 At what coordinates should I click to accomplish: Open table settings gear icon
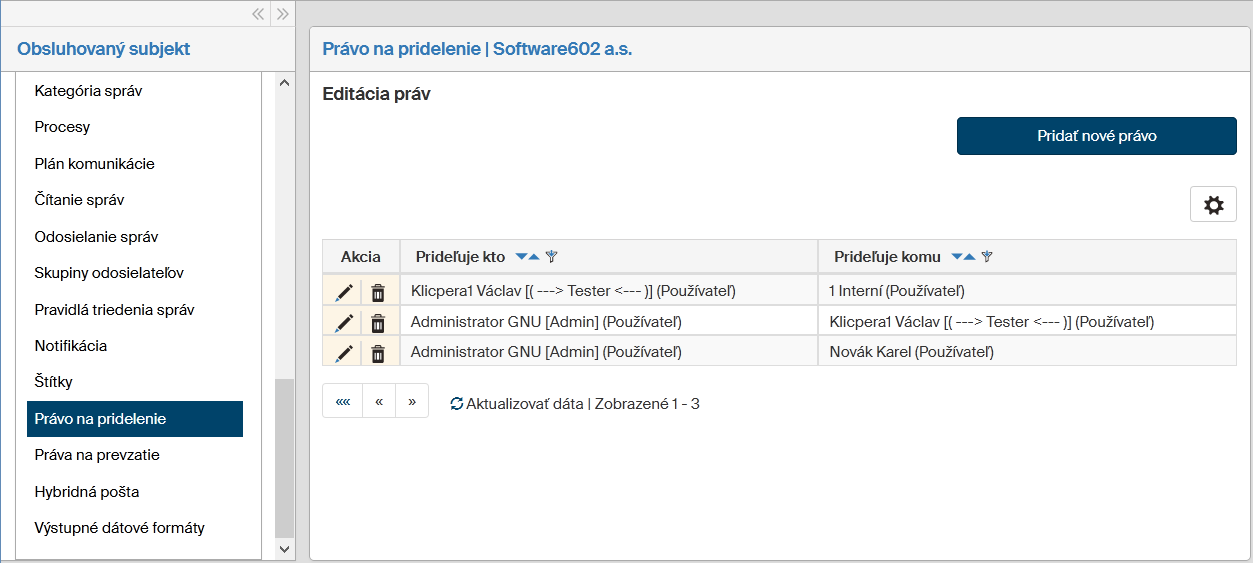(1213, 205)
